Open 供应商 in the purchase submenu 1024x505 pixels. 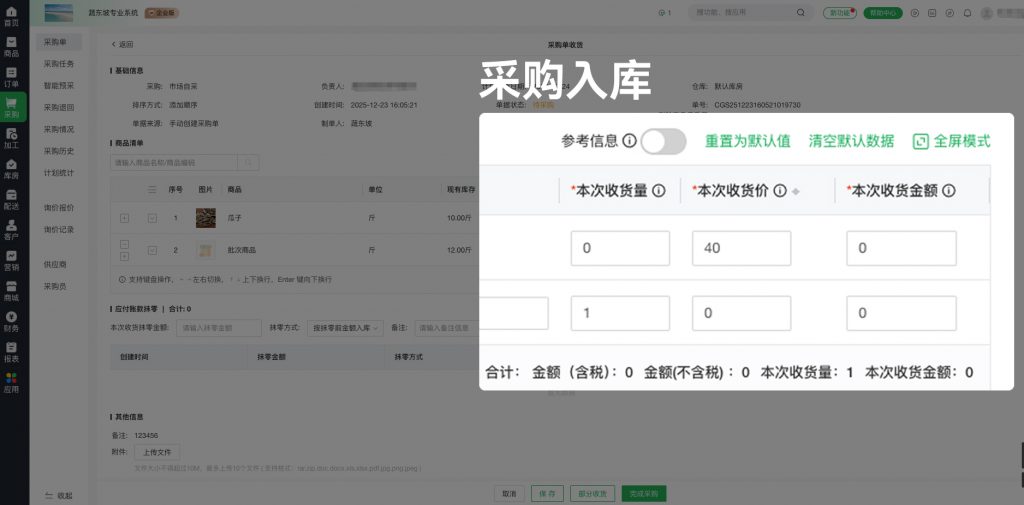tap(54, 265)
